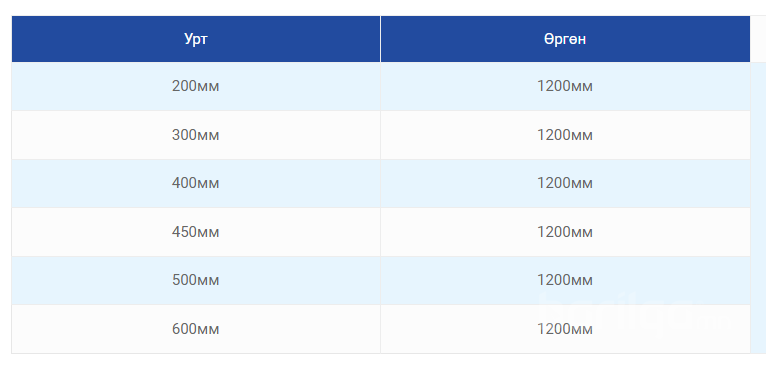The image size is (766, 370).
Task: Click 1200мм width in the 400мм row
Action: tap(565, 183)
